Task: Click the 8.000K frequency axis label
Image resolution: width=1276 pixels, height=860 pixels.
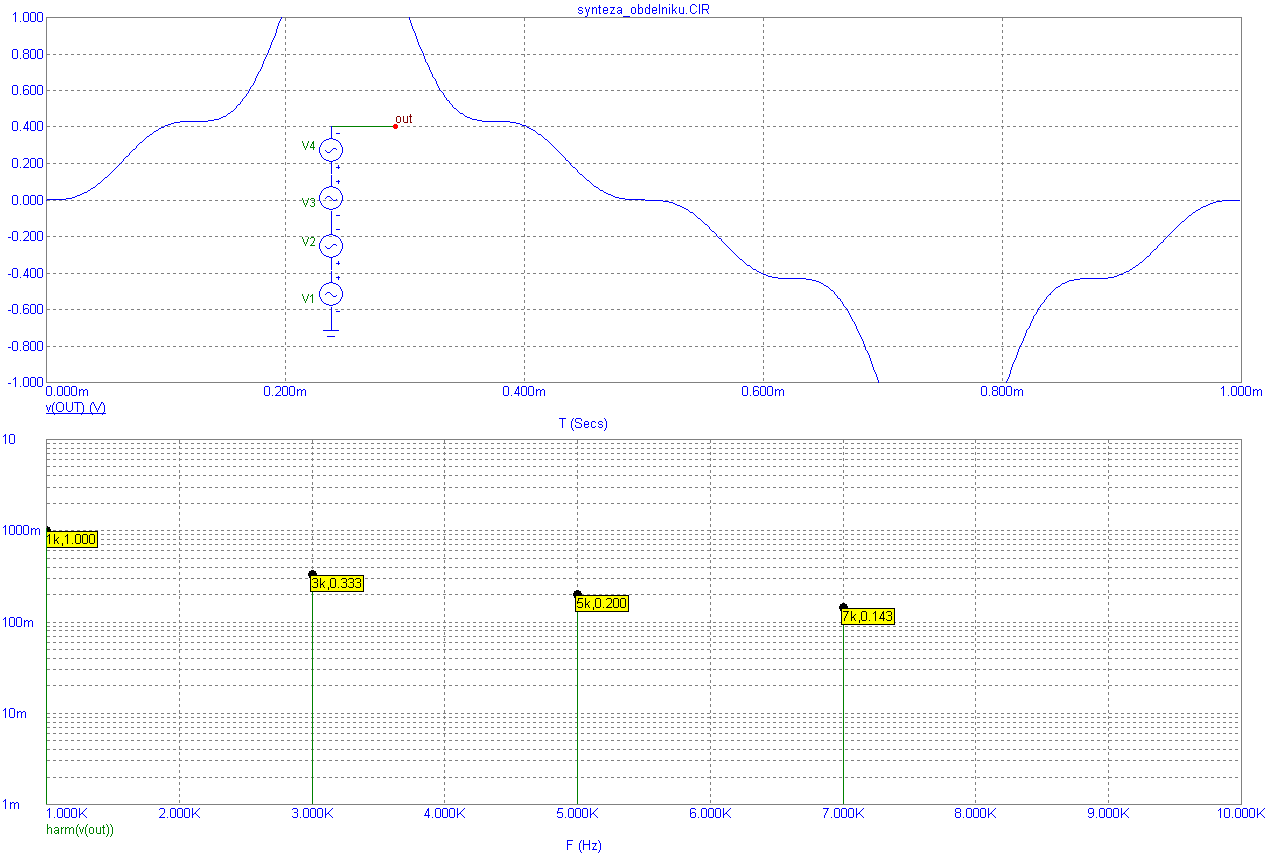Action: click(975, 813)
